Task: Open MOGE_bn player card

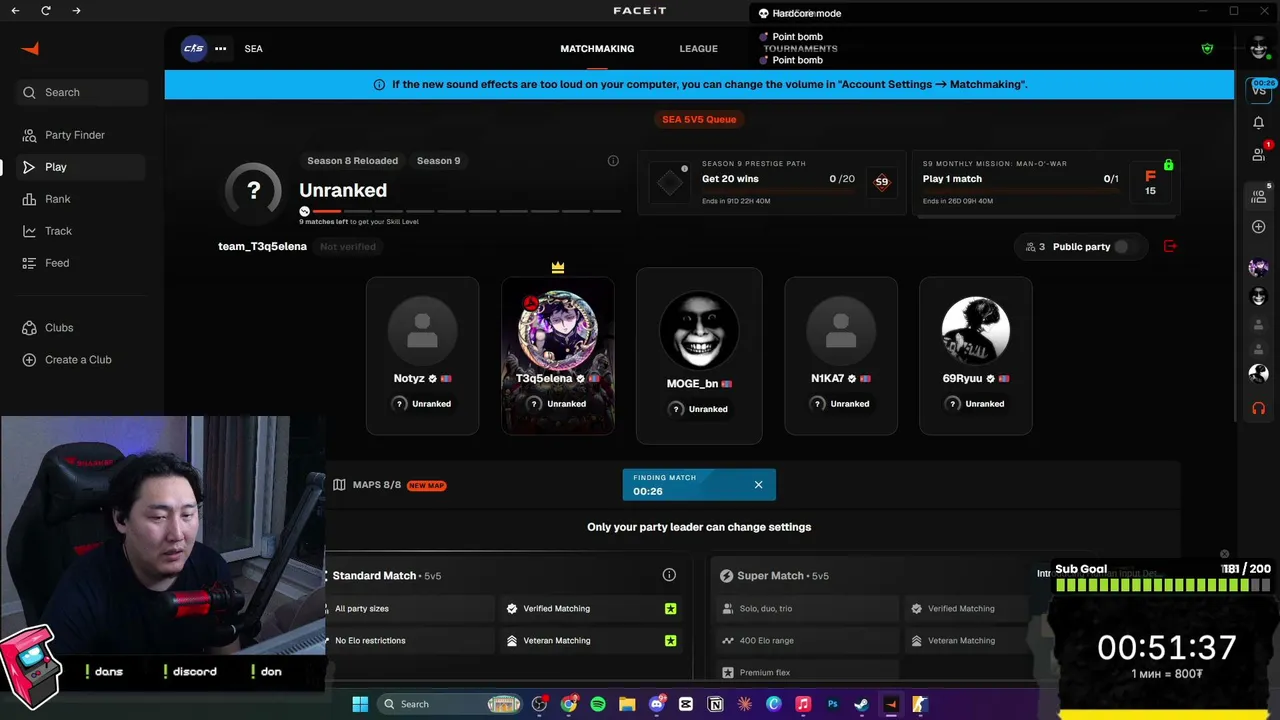Action: [x=699, y=355]
